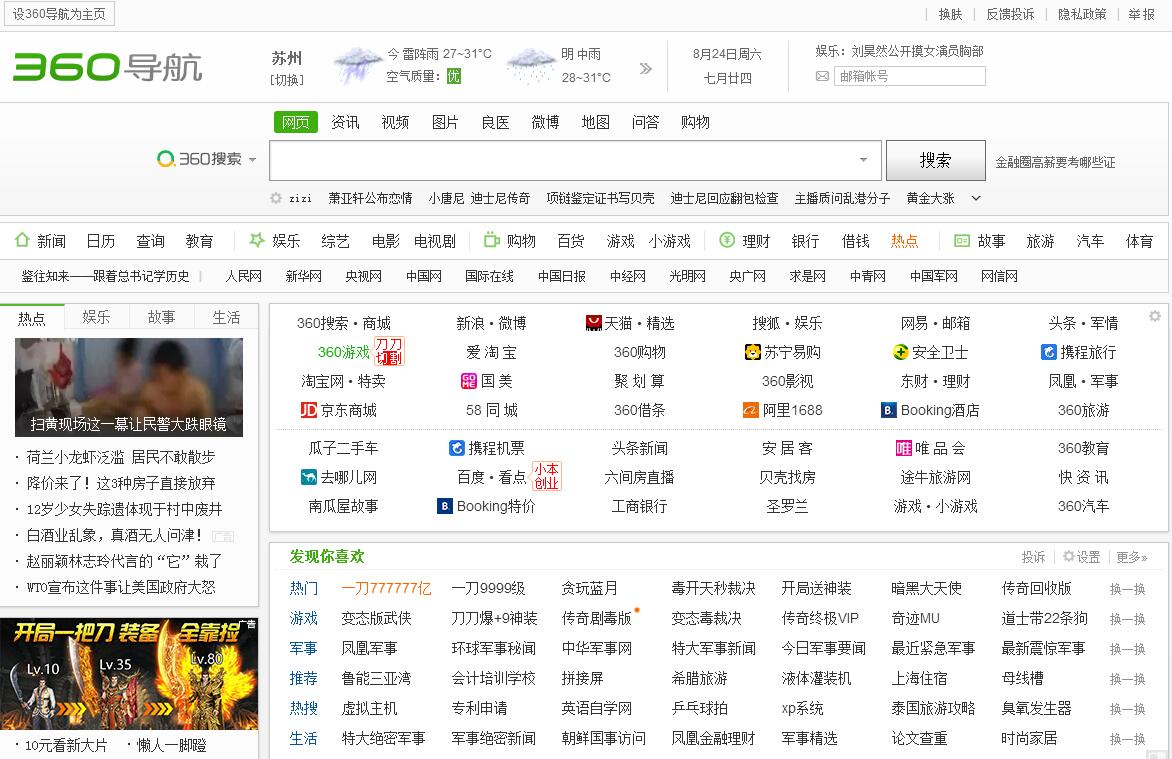The image size is (1172, 759).
Task: Open the 扫黄现场 news thumbnail
Action: point(128,386)
